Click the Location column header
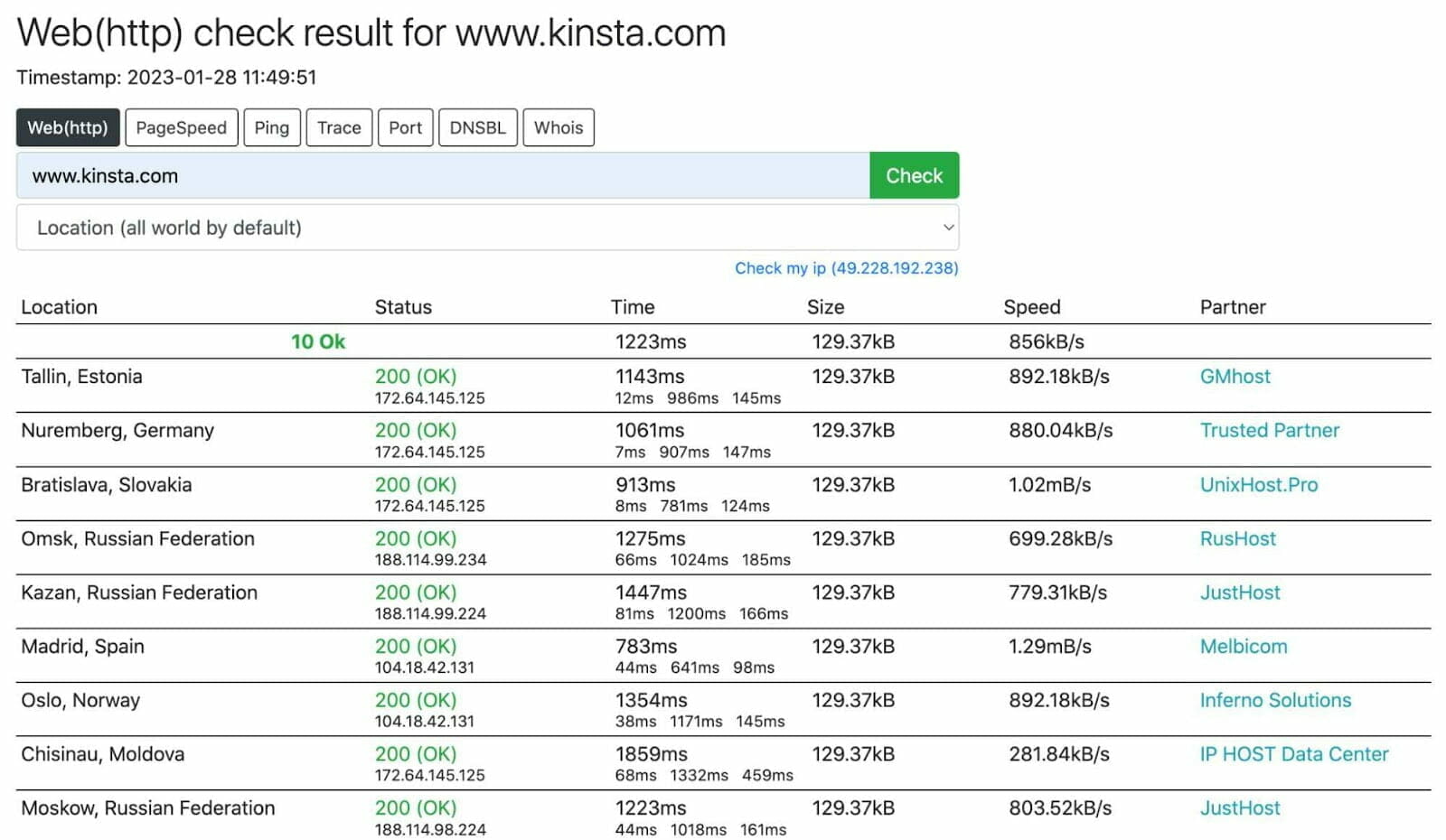The image size is (1446, 840). 60,307
